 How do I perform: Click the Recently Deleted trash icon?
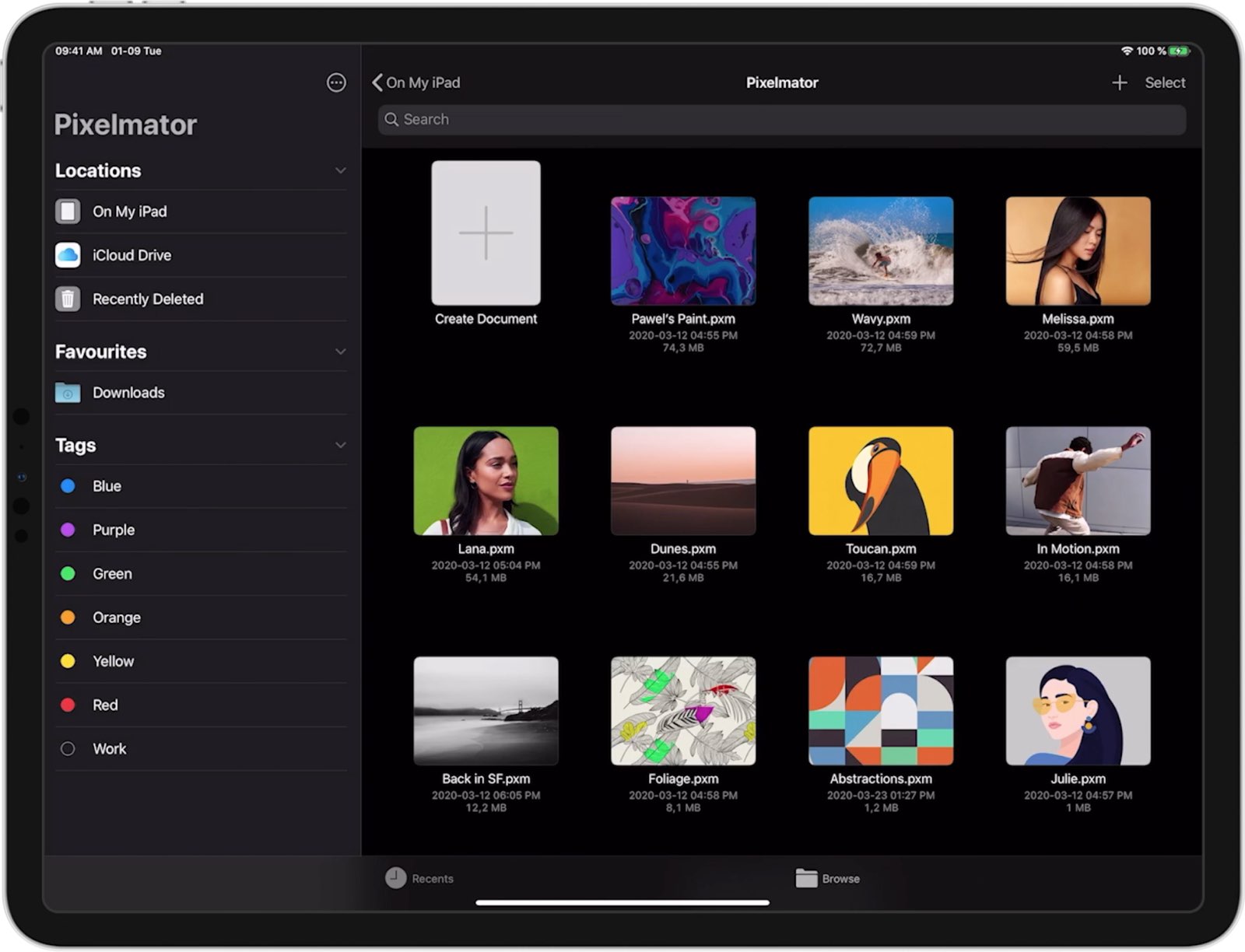[x=68, y=299]
